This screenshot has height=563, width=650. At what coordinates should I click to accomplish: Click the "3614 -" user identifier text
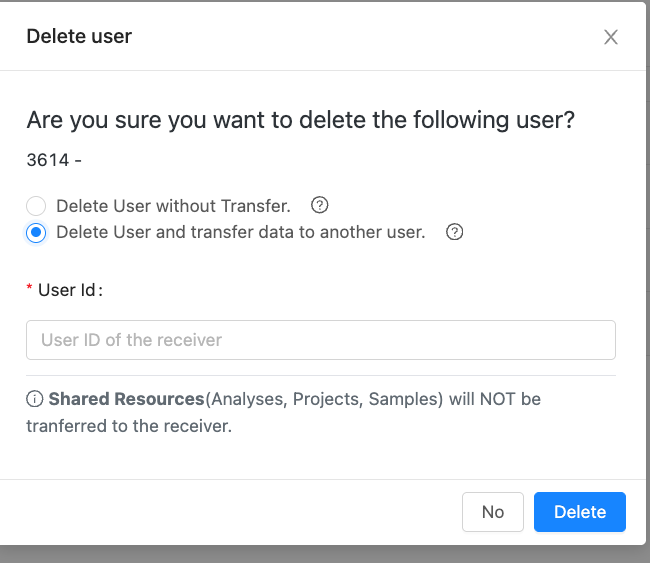click(x=54, y=159)
